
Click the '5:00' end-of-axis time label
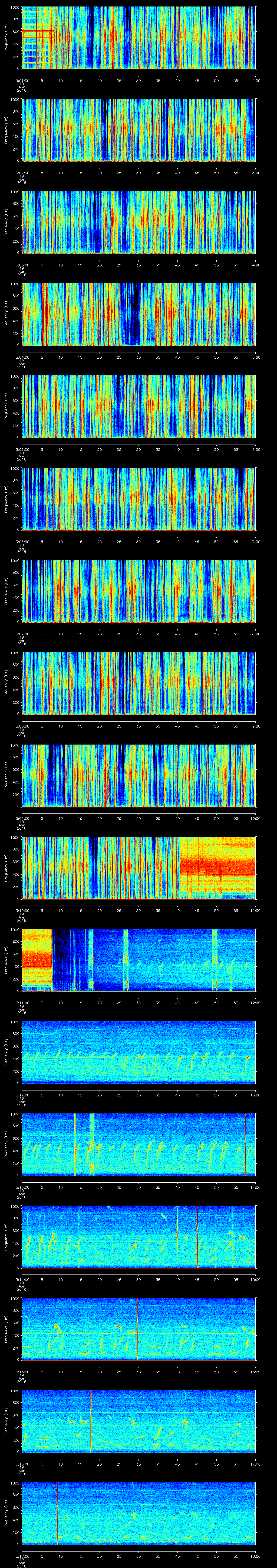256,357
